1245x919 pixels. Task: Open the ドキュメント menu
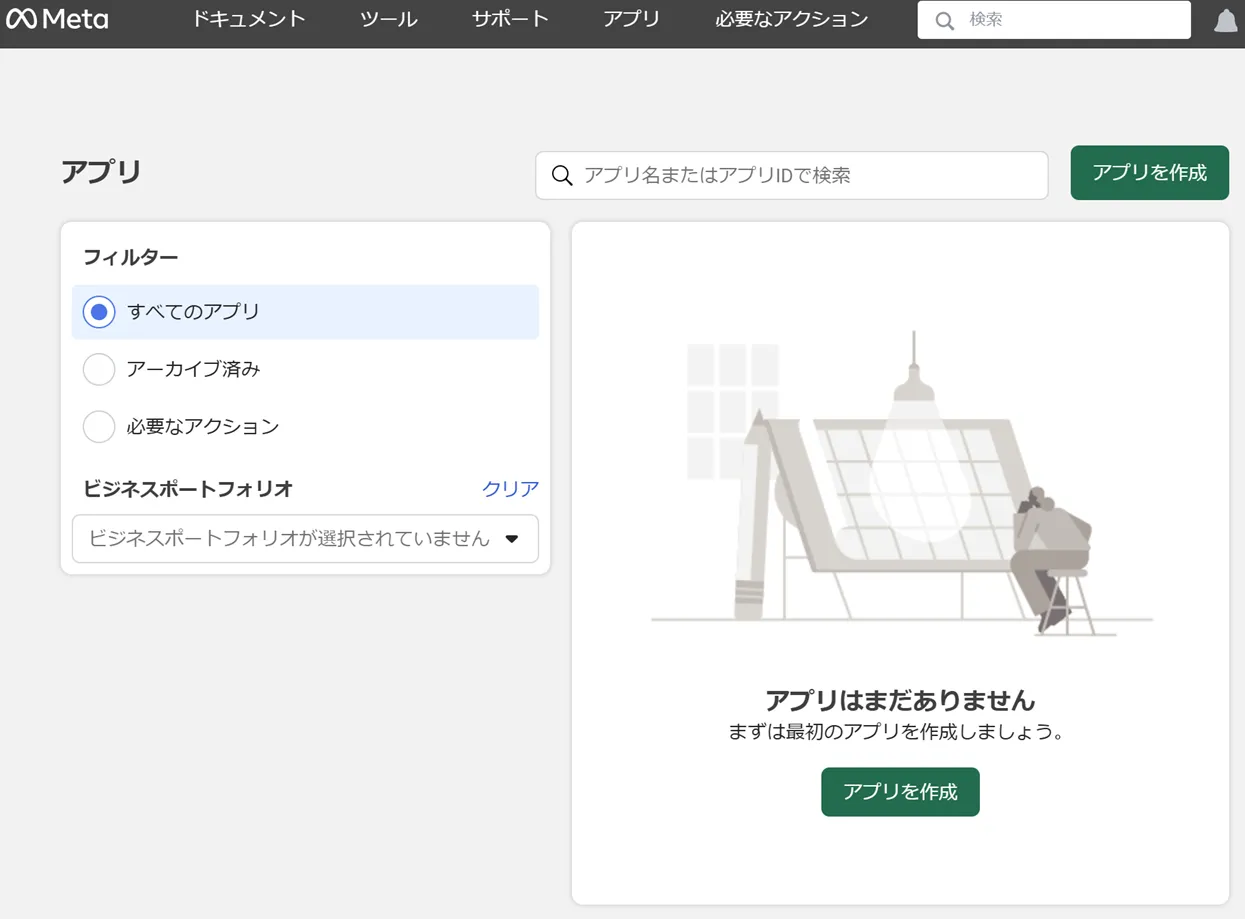pos(248,18)
